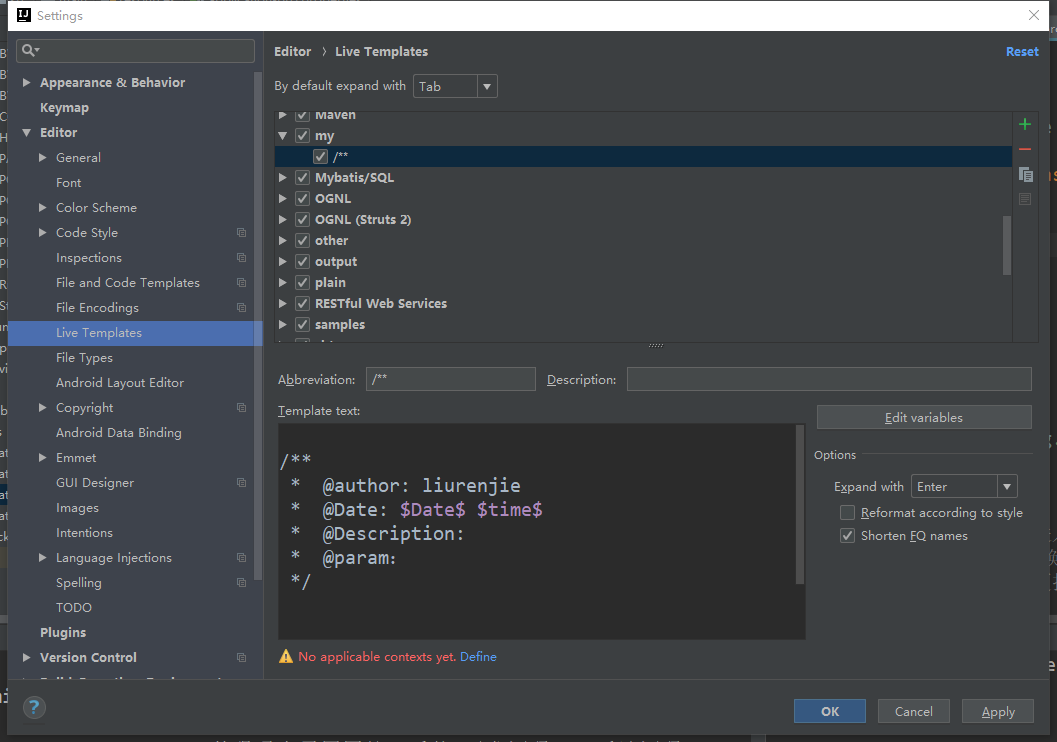1057x742 pixels.
Task: Close the Settings dialog window
Action: click(x=1033, y=15)
